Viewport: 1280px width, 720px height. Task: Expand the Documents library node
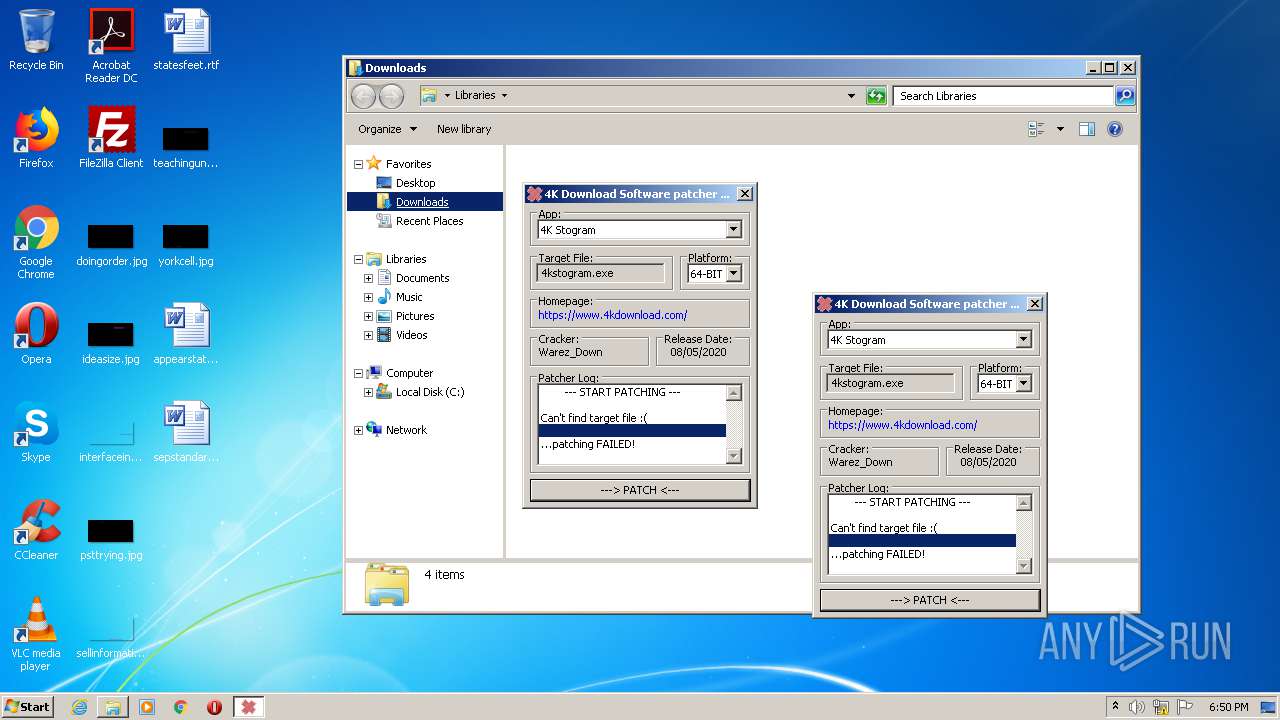368,278
